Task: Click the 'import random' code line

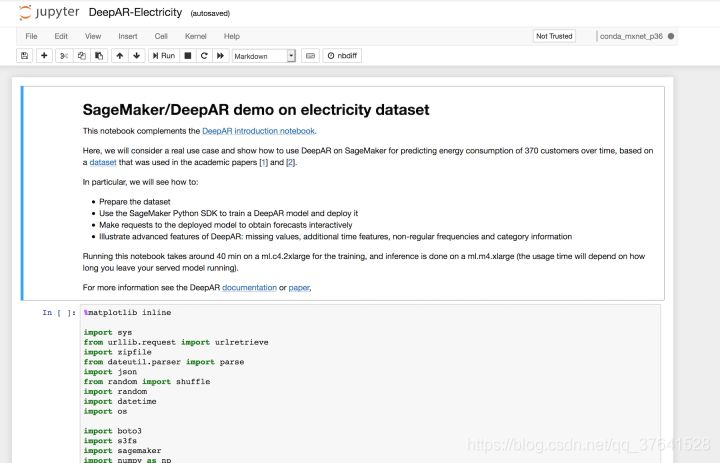Action: (x=115, y=391)
